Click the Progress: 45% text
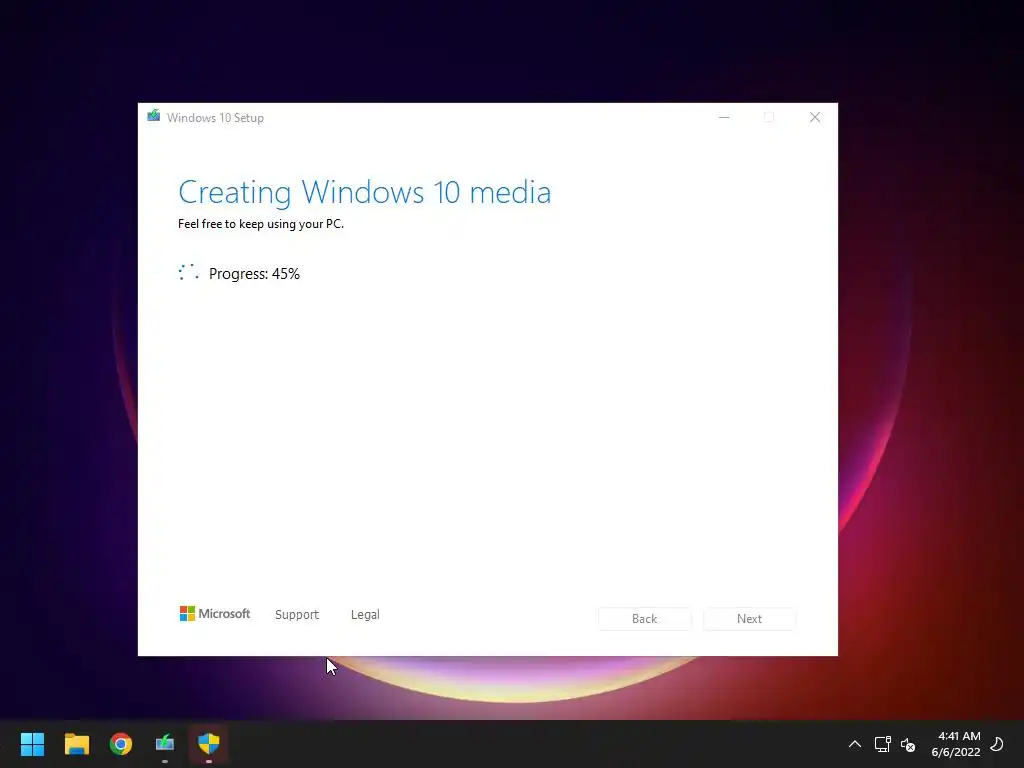The image size is (1024, 768). coord(254,274)
